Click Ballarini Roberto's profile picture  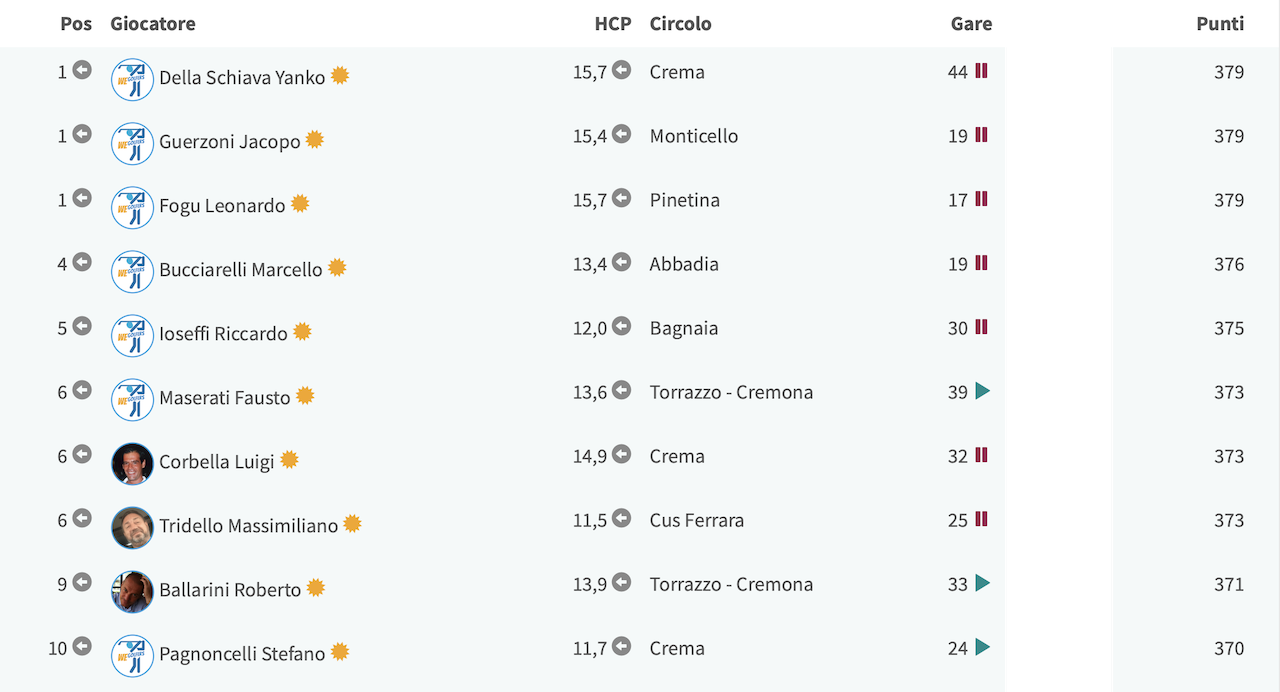[132, 592]
